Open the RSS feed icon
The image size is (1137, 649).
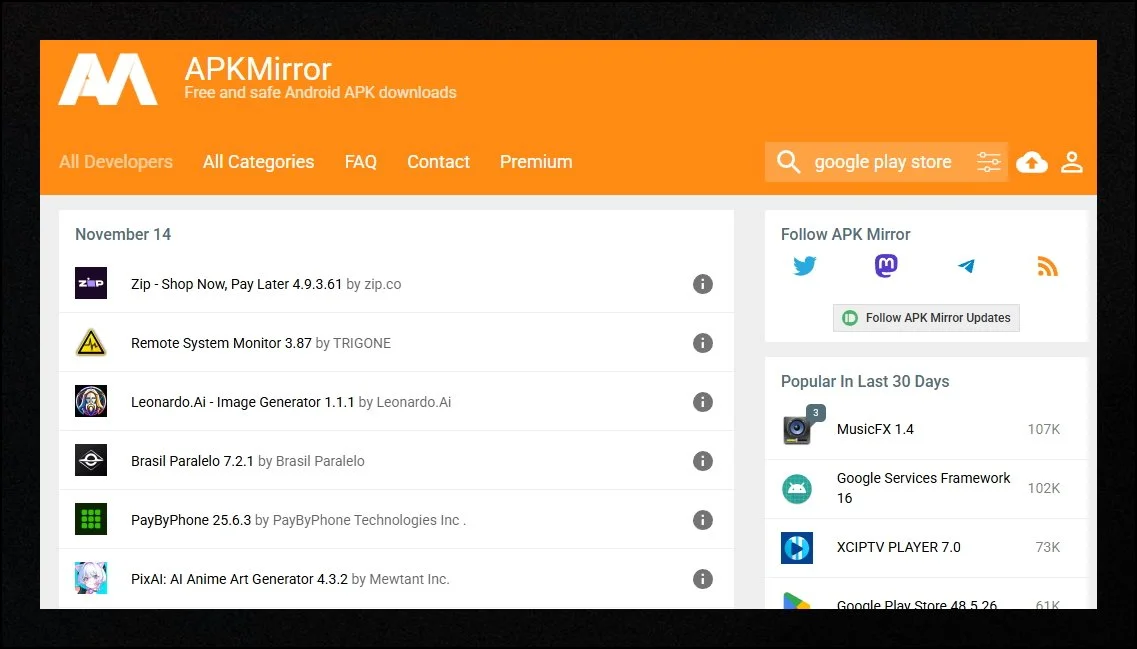[x=1047, y=266]
